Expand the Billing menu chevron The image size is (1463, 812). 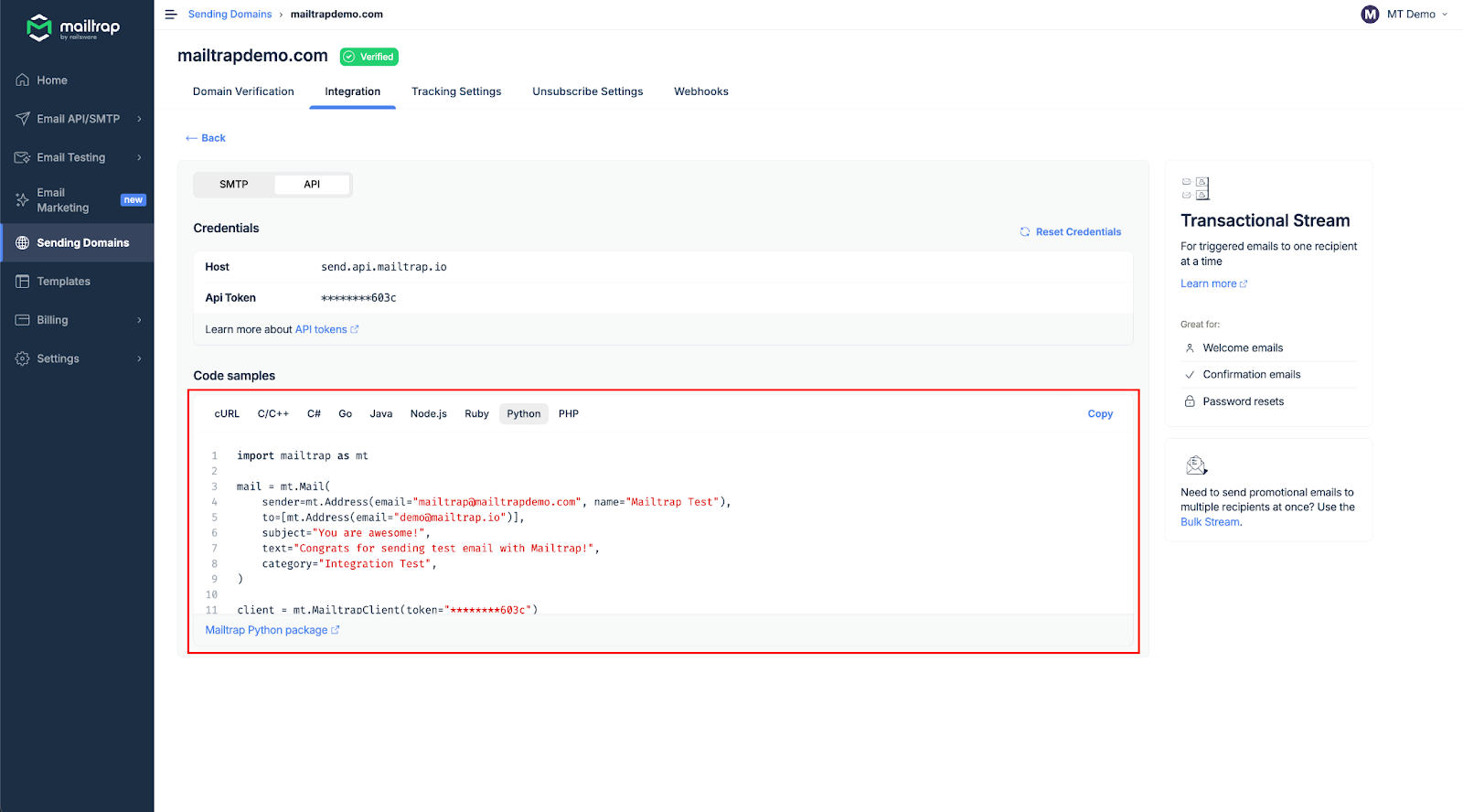pyautogui.click(x=139, y=320)
